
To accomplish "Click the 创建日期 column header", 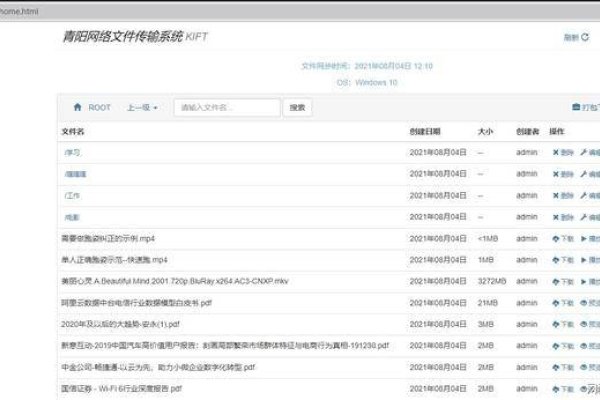I will [x=425, y=132].
